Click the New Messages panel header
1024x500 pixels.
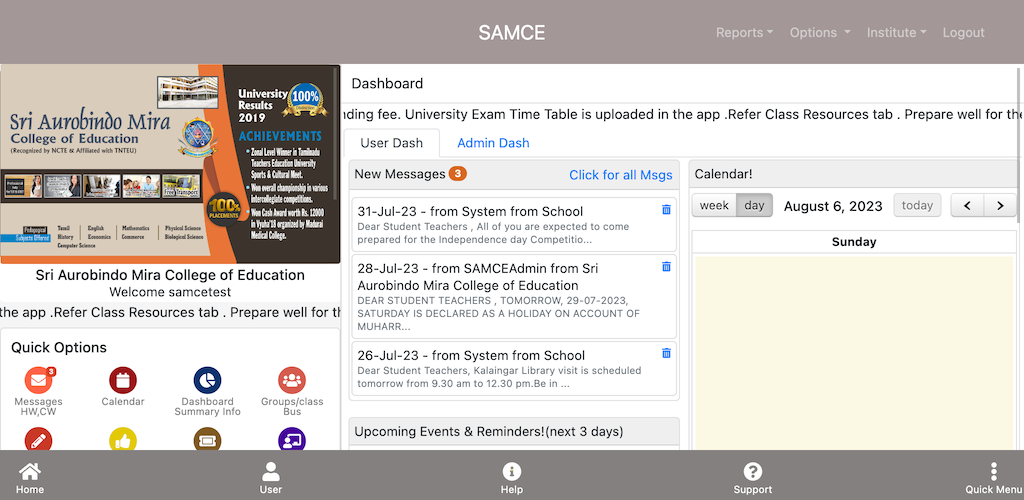pyautogui.click(x=514, y=174)
